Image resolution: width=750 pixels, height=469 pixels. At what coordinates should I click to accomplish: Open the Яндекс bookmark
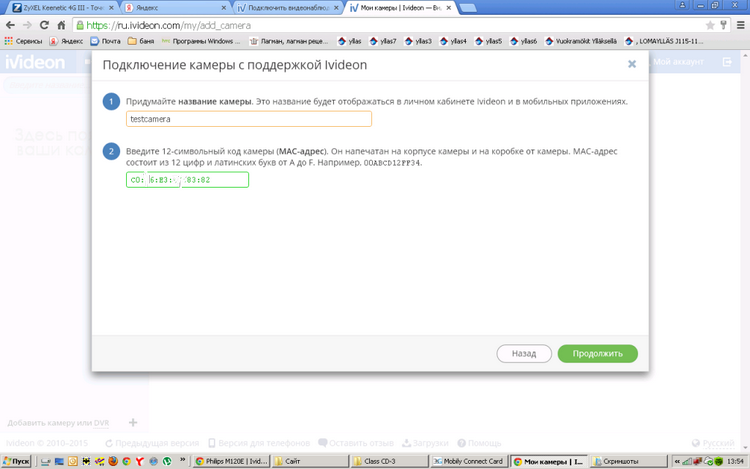click(x=66, y=41)
